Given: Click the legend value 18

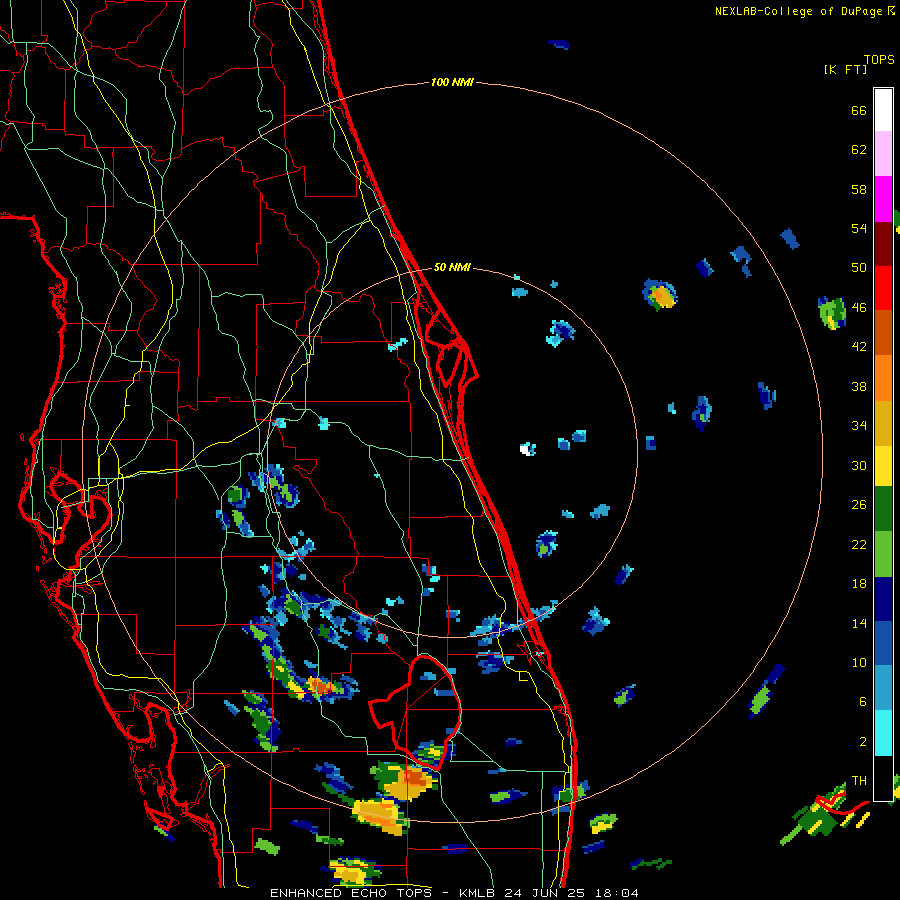Looking at the screenshot, I should point(859,584).
